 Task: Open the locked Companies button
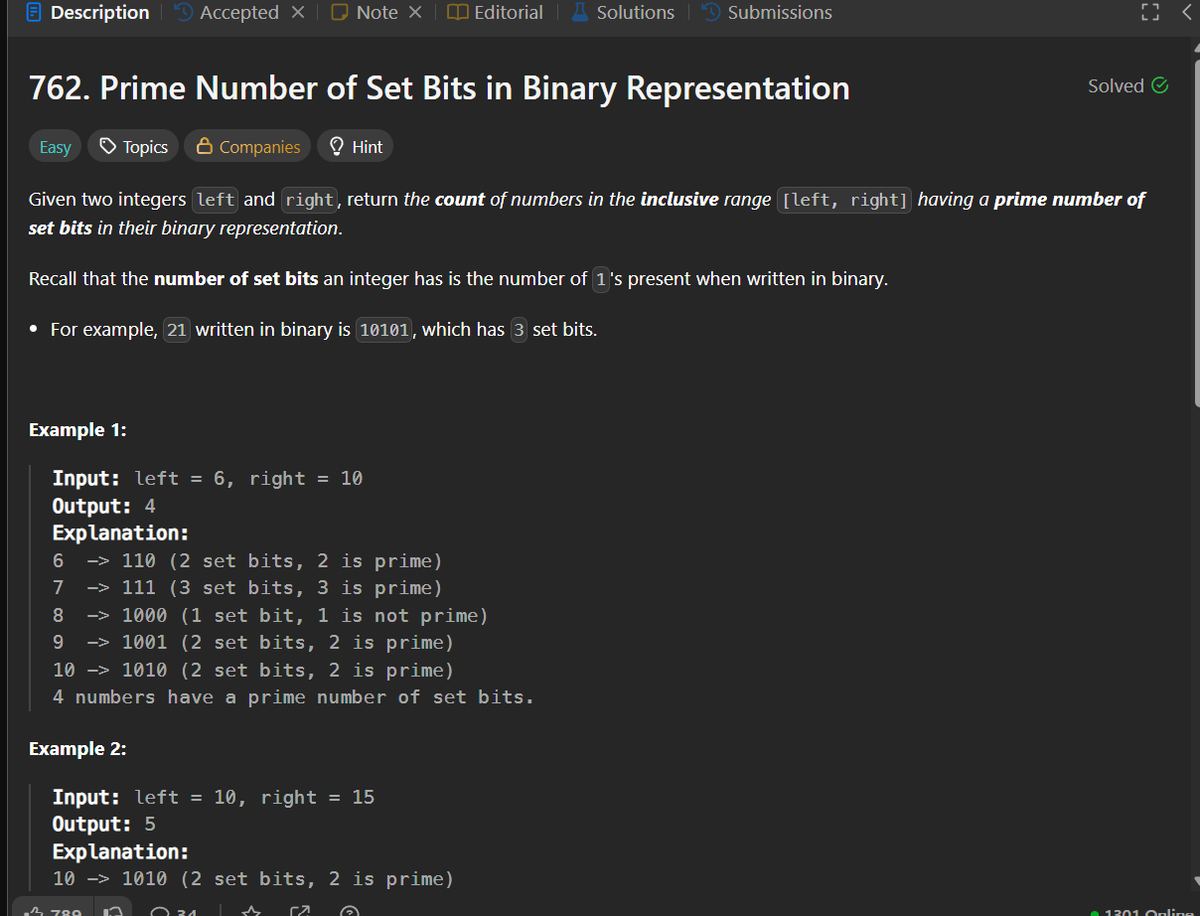pos(248,147)
